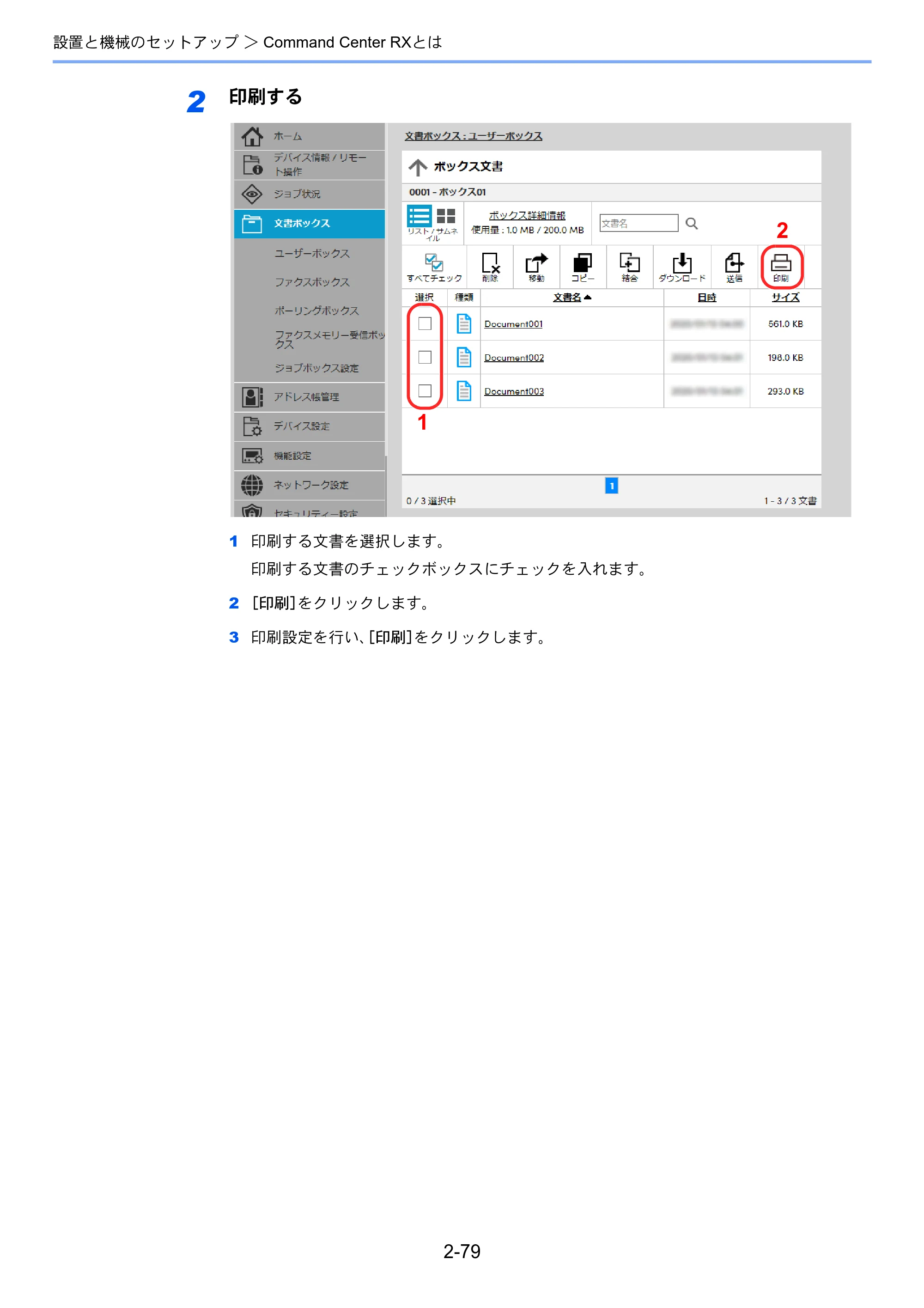The image size is (924, 1308).
Task: Click Document001 file type icon
Action: [x=464, y=323]
